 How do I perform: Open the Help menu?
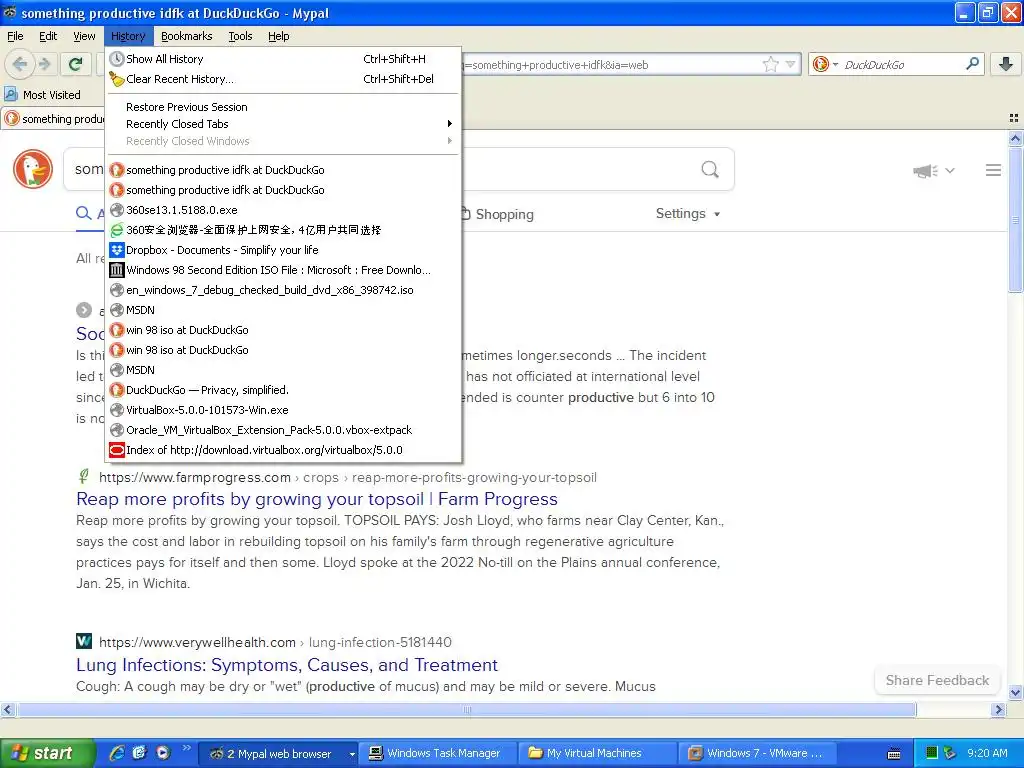coord(279,36)
